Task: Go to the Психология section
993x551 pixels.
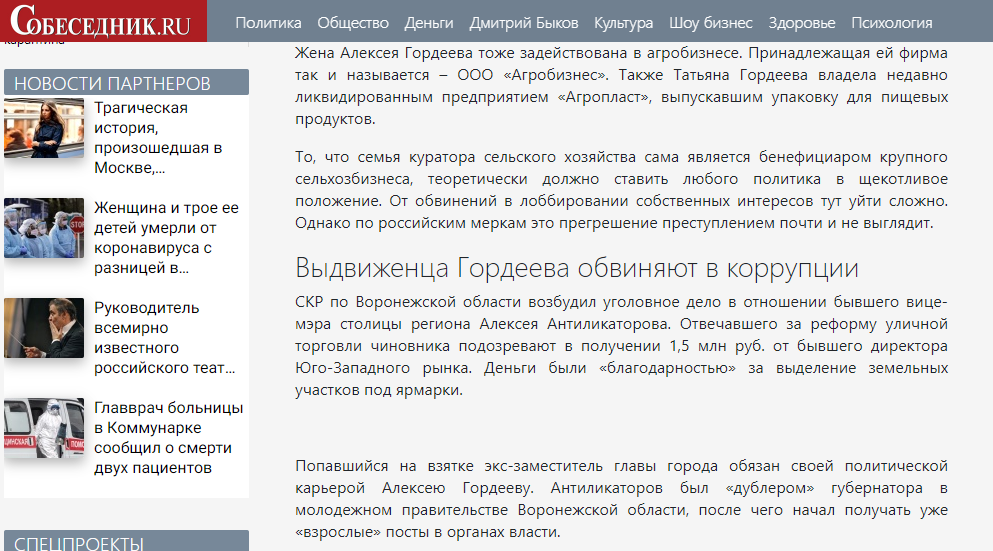Action: (x=892, y=23)
